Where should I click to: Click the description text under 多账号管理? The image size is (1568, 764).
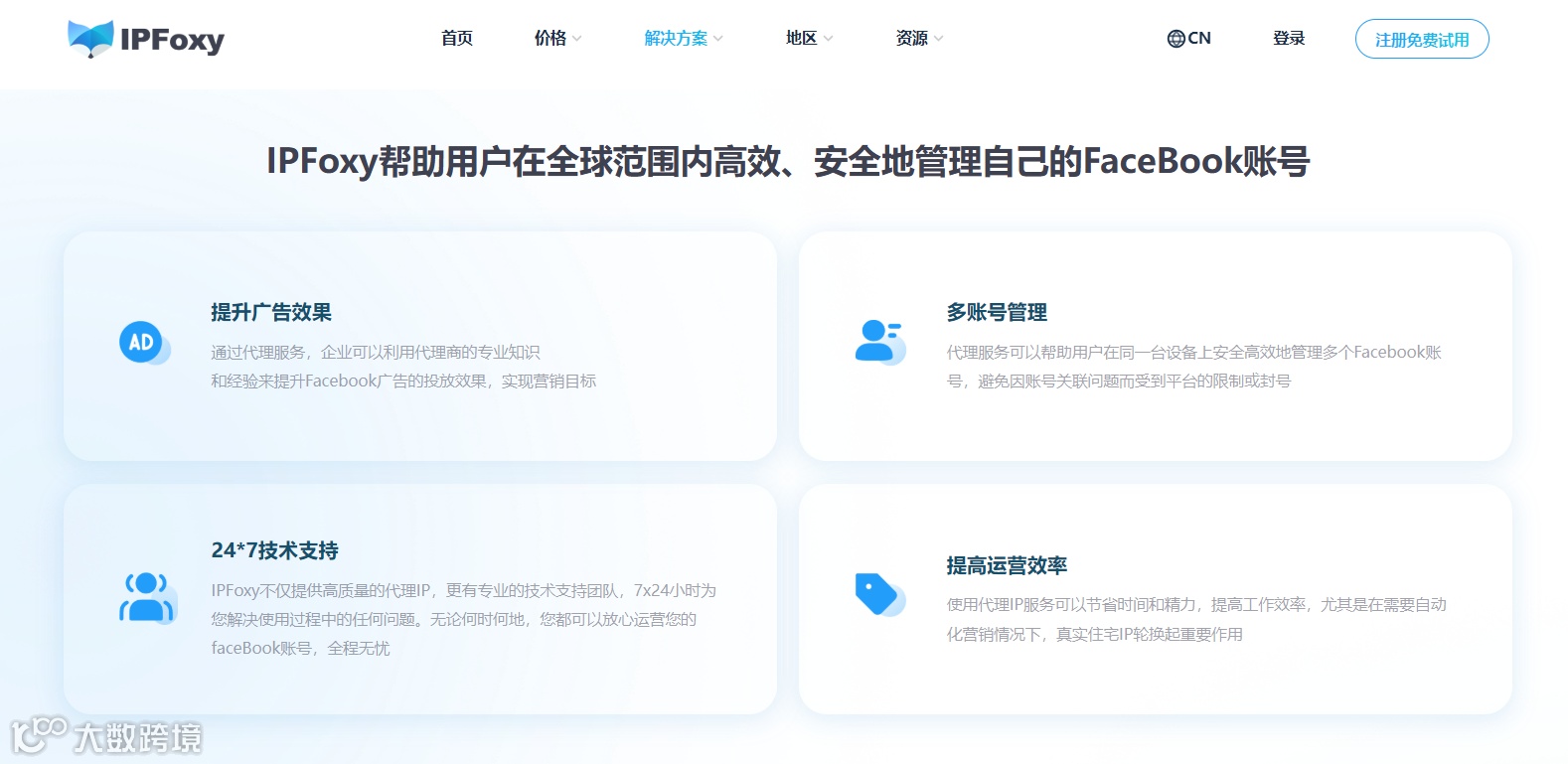[x=1194, y=367]
